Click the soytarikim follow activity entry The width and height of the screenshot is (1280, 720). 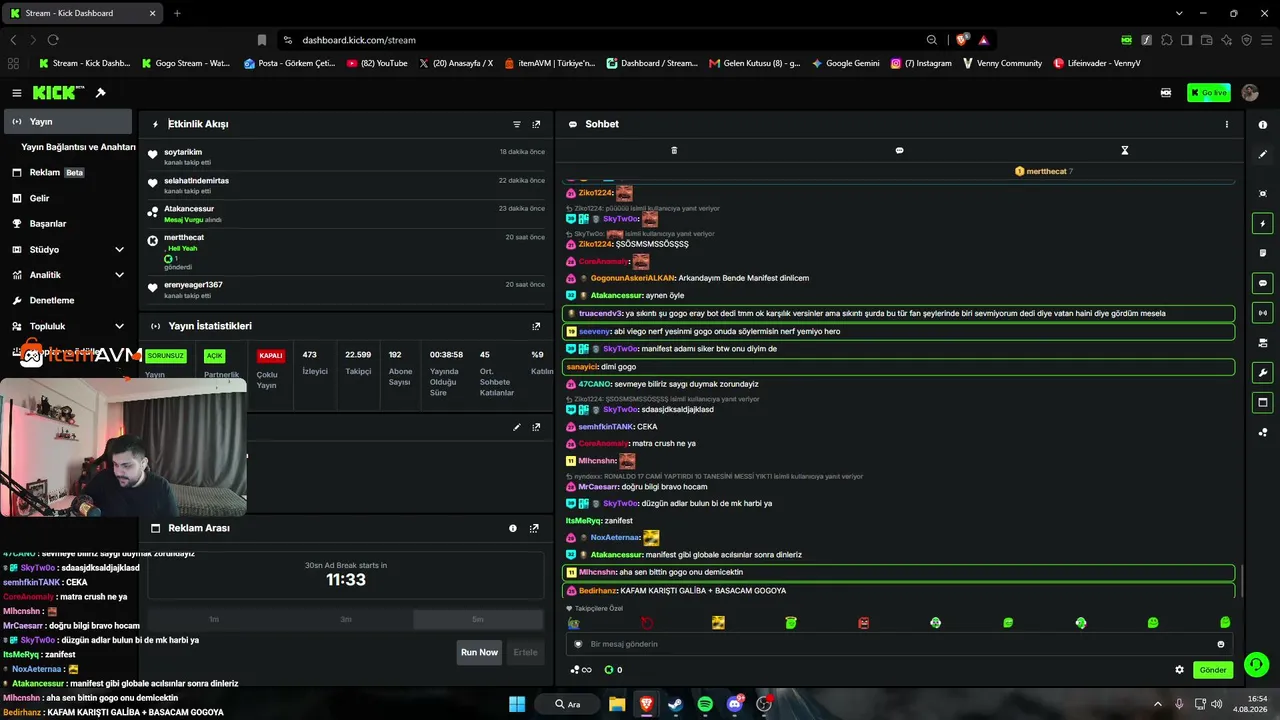pos(347,157)
